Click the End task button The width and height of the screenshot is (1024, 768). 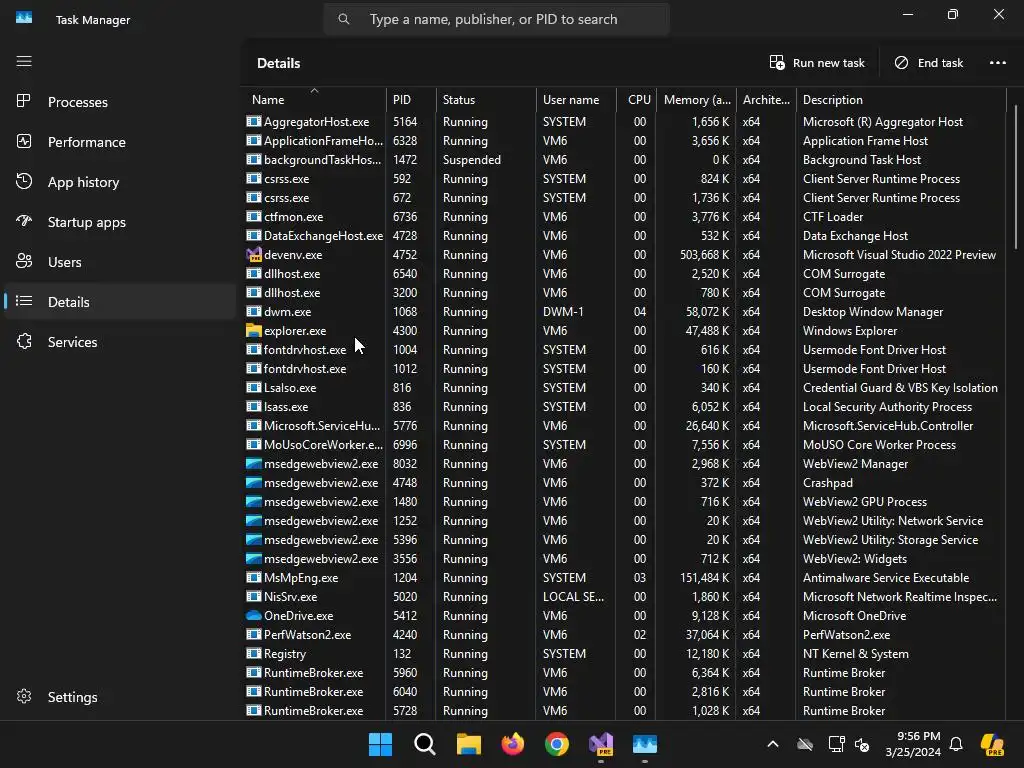tap(929, 63)
